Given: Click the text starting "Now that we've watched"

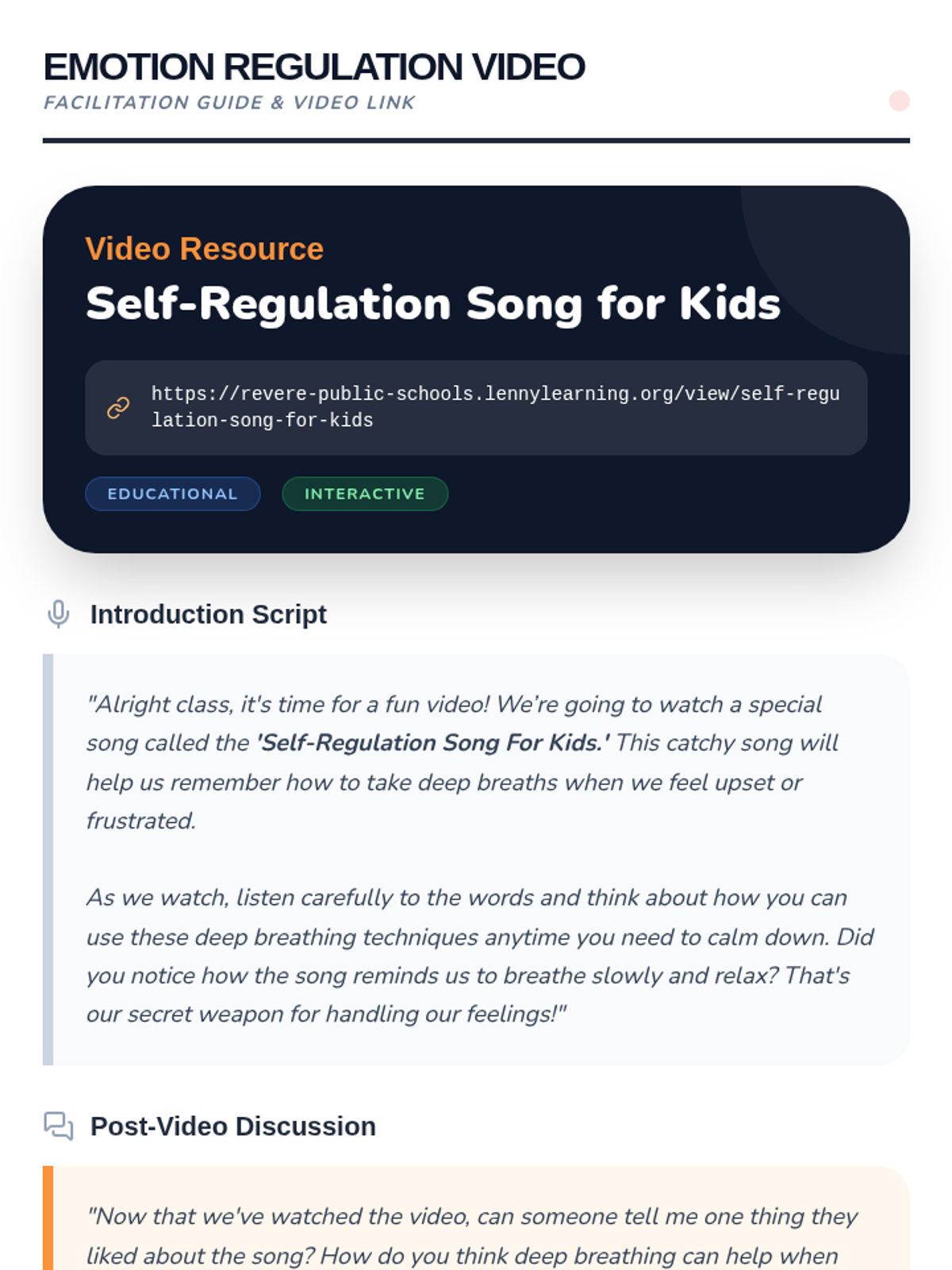Looking at the screenshot, I should pos(472,1235).
